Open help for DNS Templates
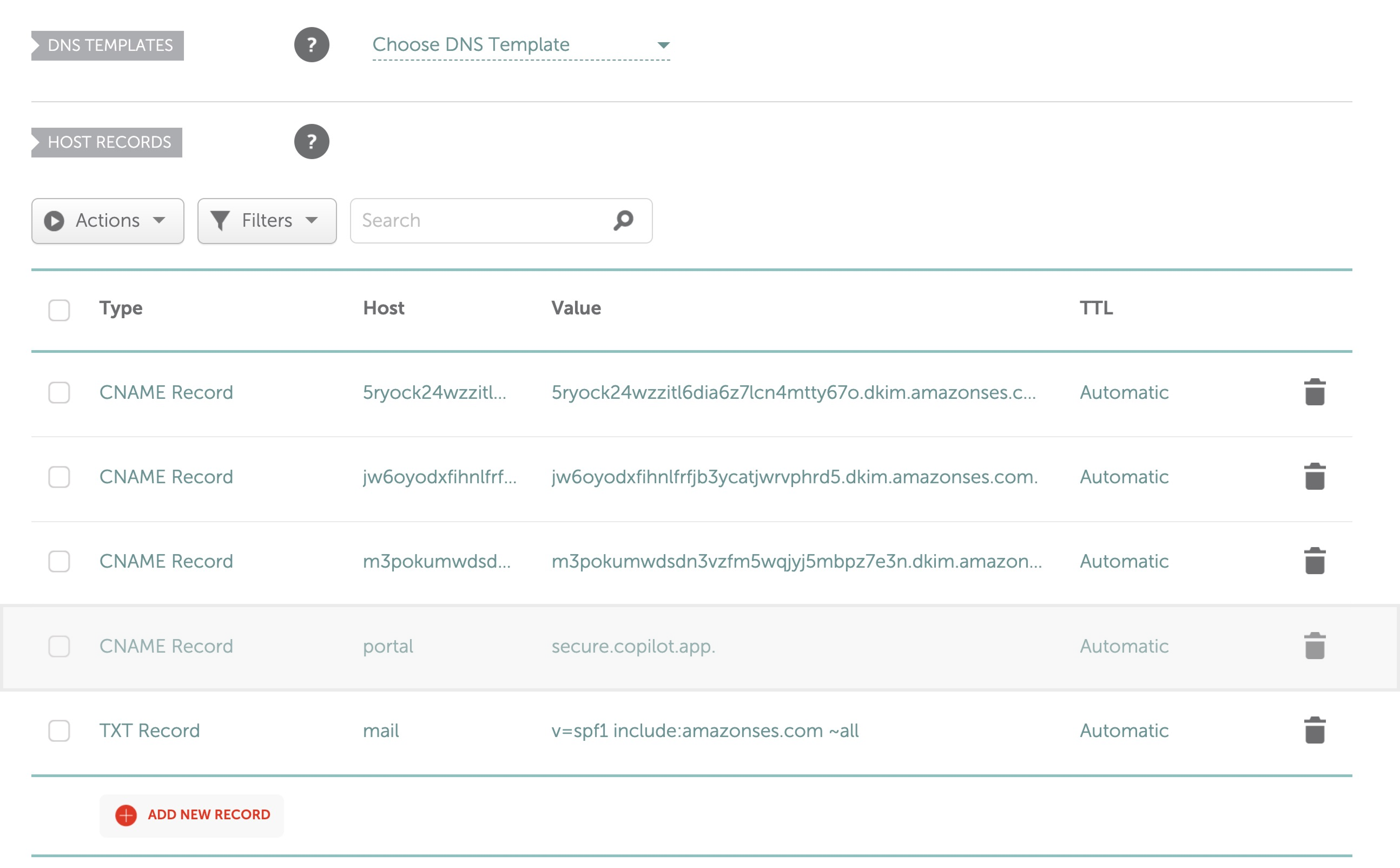The width and height of the screenshot is (1400, 868). (312, 45)
